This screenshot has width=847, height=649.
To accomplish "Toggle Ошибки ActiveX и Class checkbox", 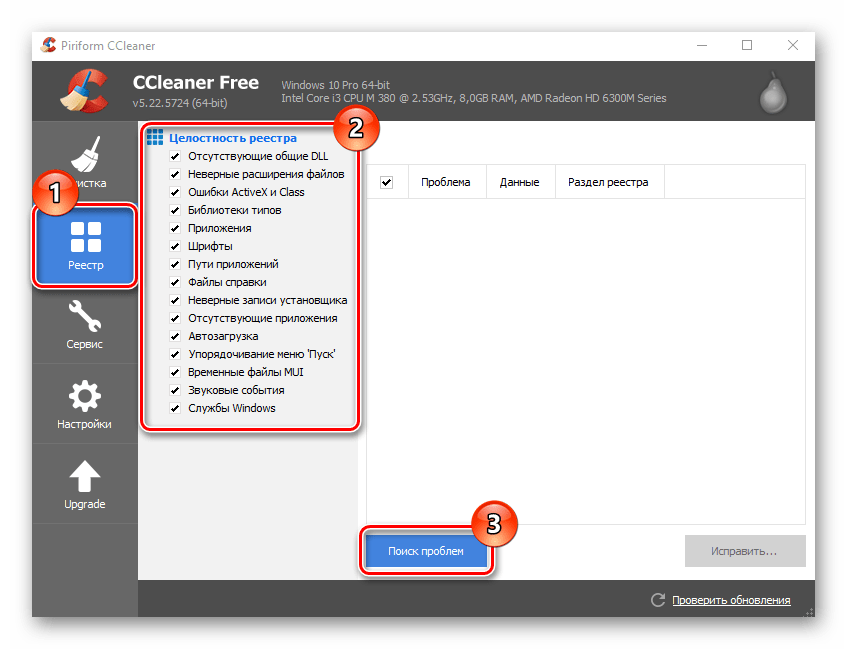I will pyautogui.click(x=175, y=192).
